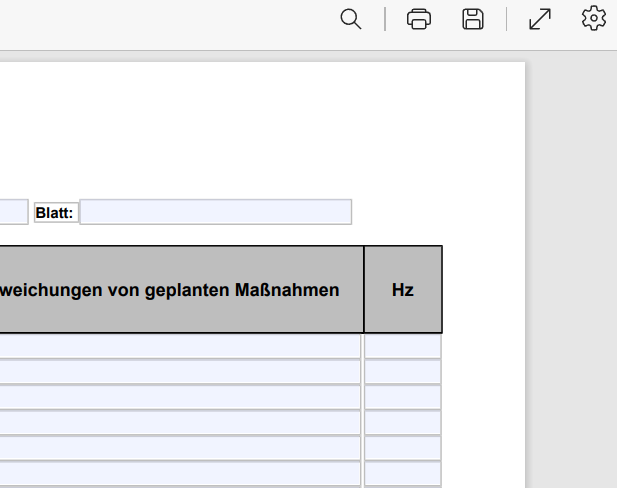Click the 'Blatt:' label

tap(55, 213)
